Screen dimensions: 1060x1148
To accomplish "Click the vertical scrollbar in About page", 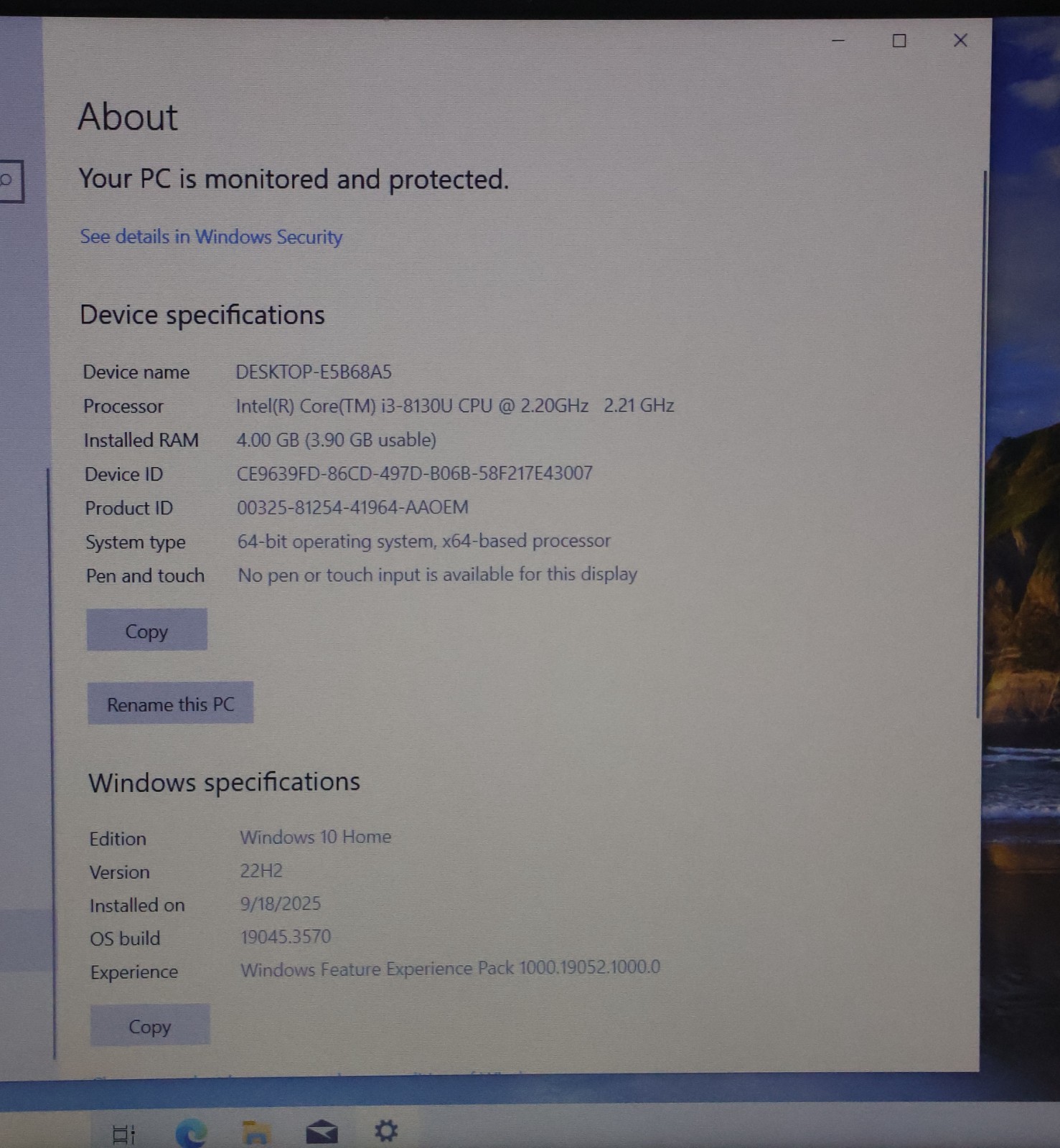I will (981, 445).
